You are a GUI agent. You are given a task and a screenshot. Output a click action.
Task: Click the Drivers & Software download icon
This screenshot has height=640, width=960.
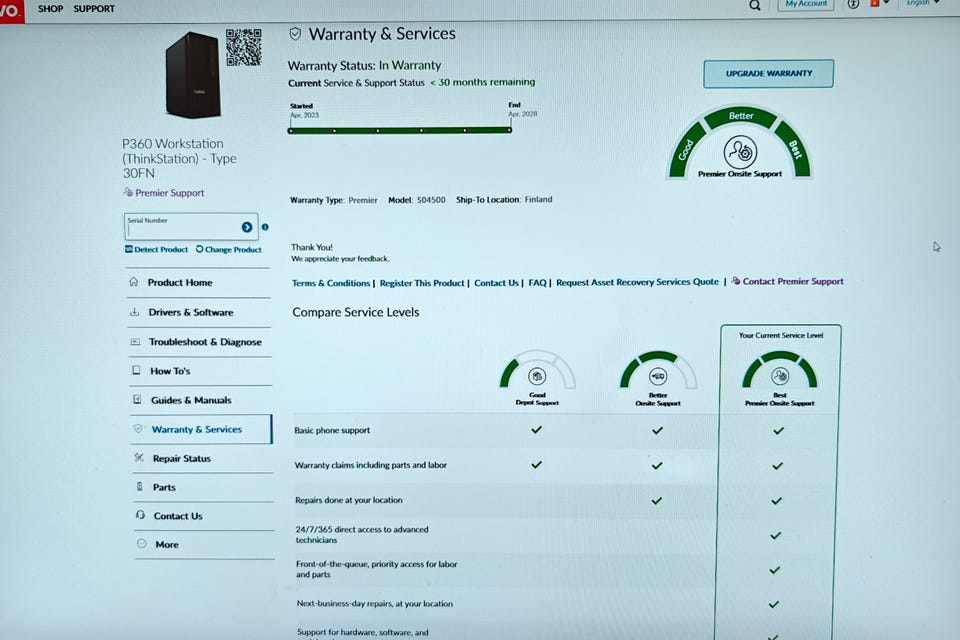[135, 312]
